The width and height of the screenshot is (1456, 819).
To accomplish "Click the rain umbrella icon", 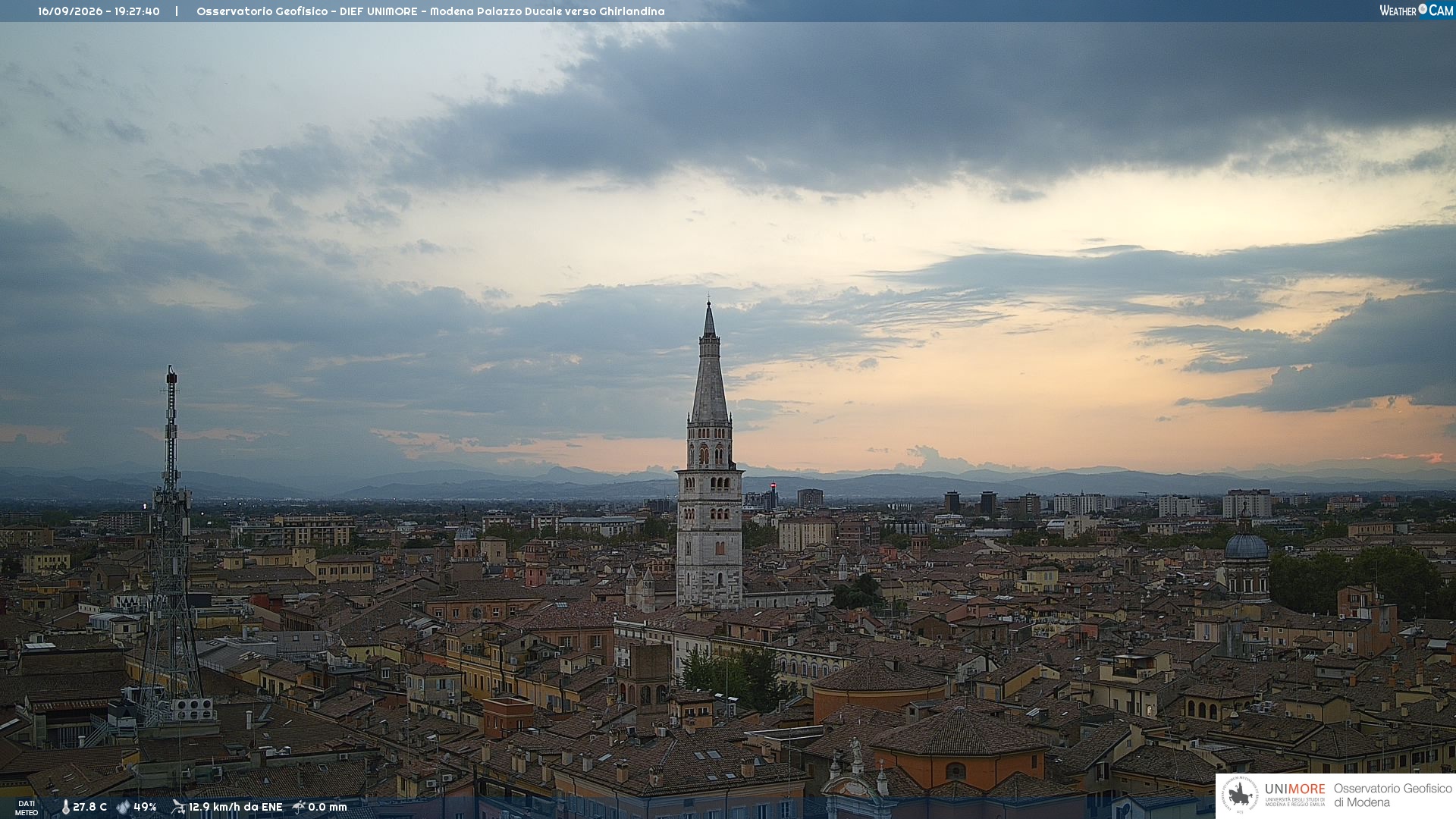I will pyautogui.click(x=299, y=807).
